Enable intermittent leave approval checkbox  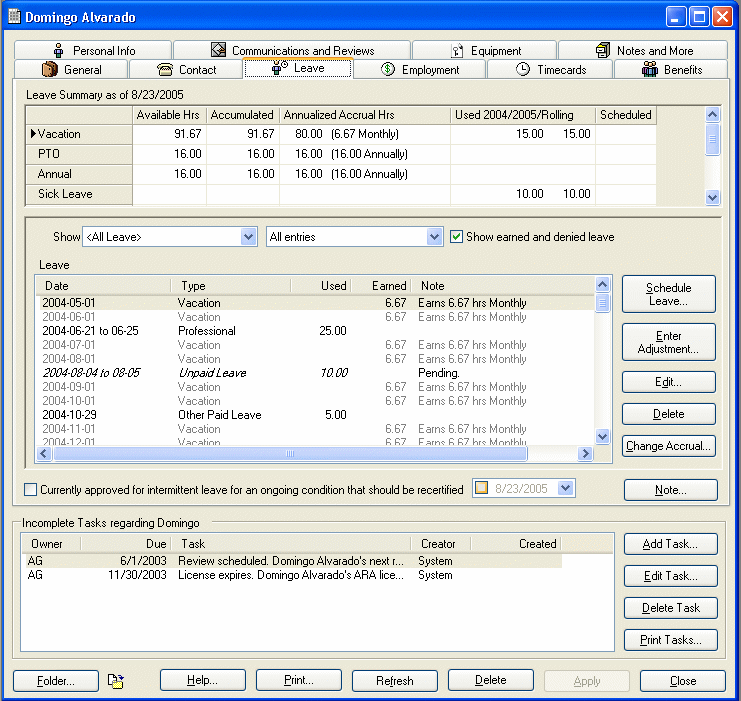point(30,490)
